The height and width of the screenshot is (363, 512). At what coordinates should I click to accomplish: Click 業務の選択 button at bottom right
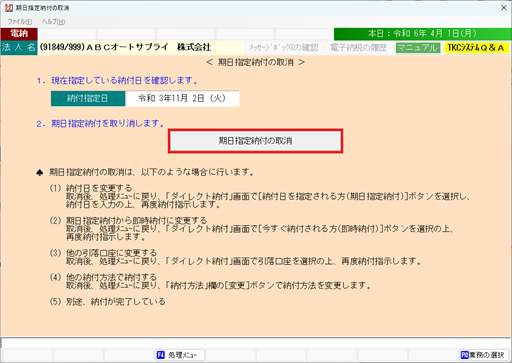coord(483,355)
